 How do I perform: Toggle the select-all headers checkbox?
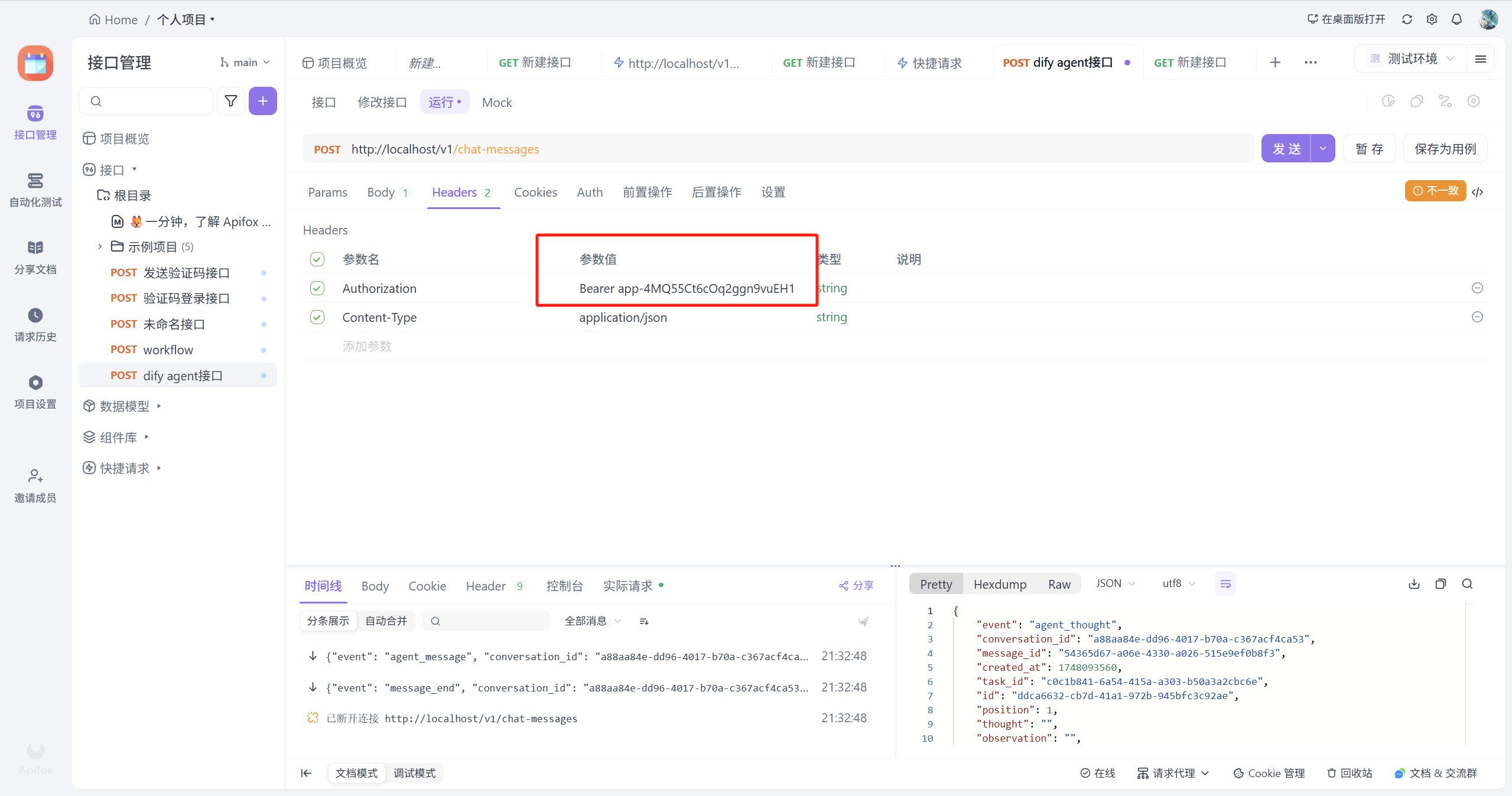317,259
